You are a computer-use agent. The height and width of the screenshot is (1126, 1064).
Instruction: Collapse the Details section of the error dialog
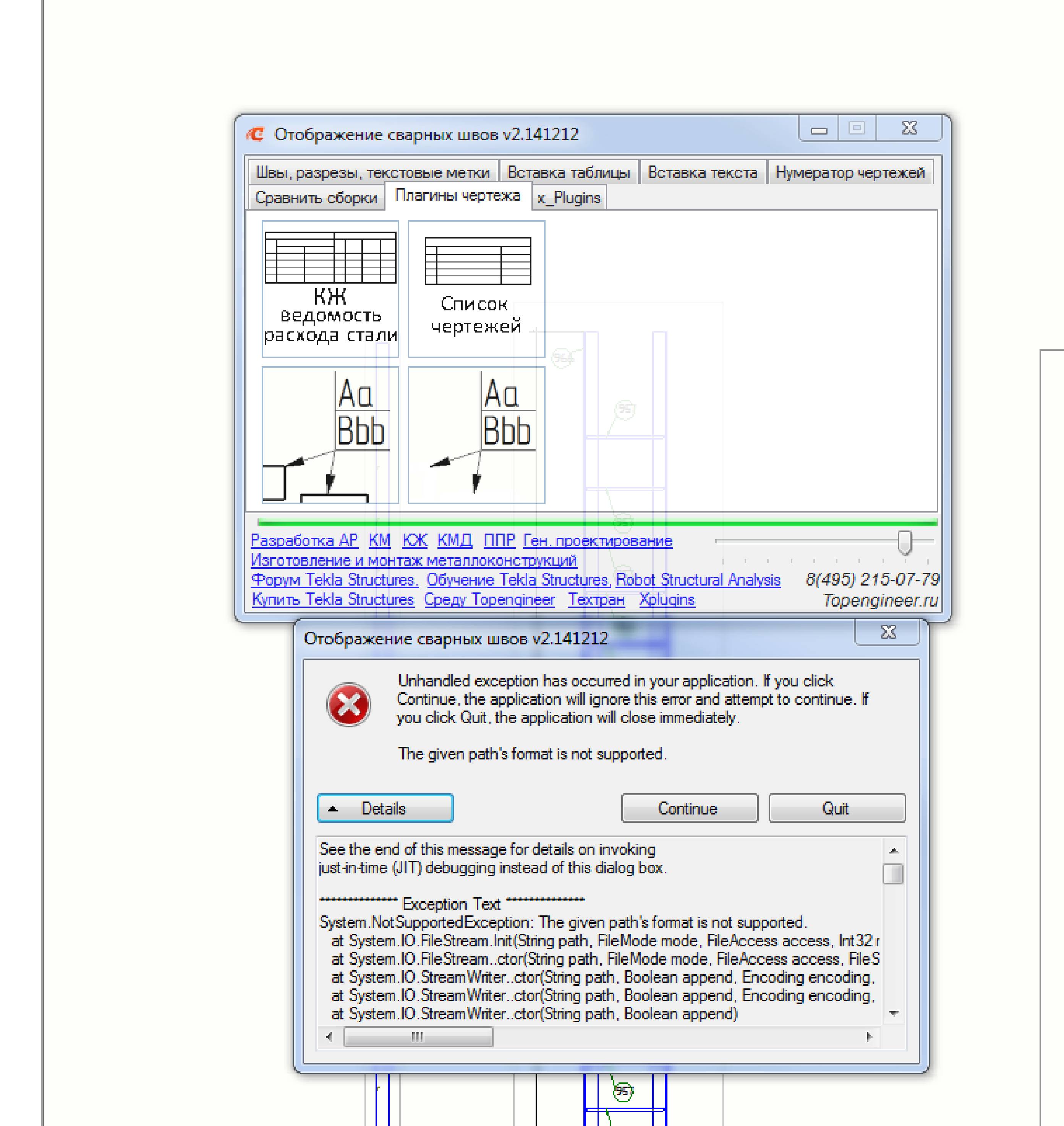[x=385, y=808]
